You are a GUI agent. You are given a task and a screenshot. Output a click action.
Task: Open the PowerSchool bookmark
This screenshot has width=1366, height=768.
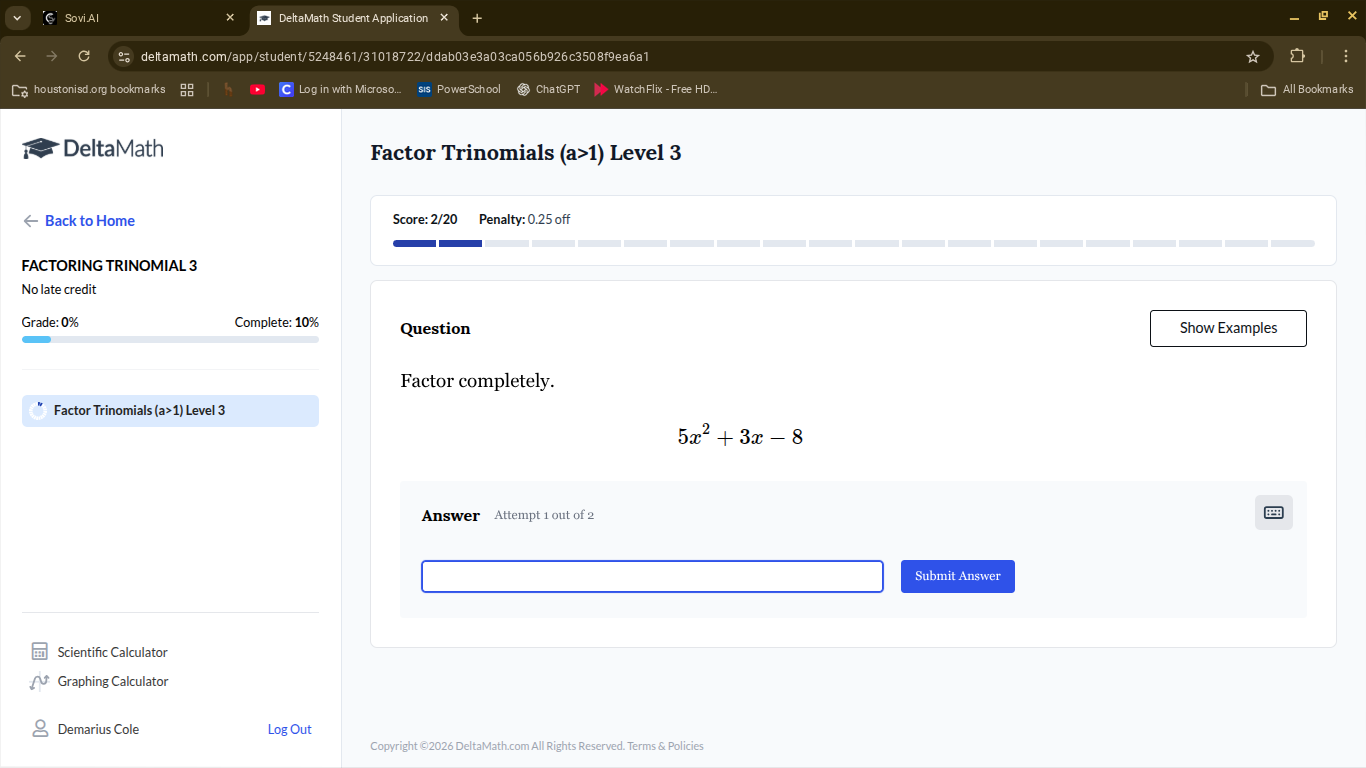459,89
